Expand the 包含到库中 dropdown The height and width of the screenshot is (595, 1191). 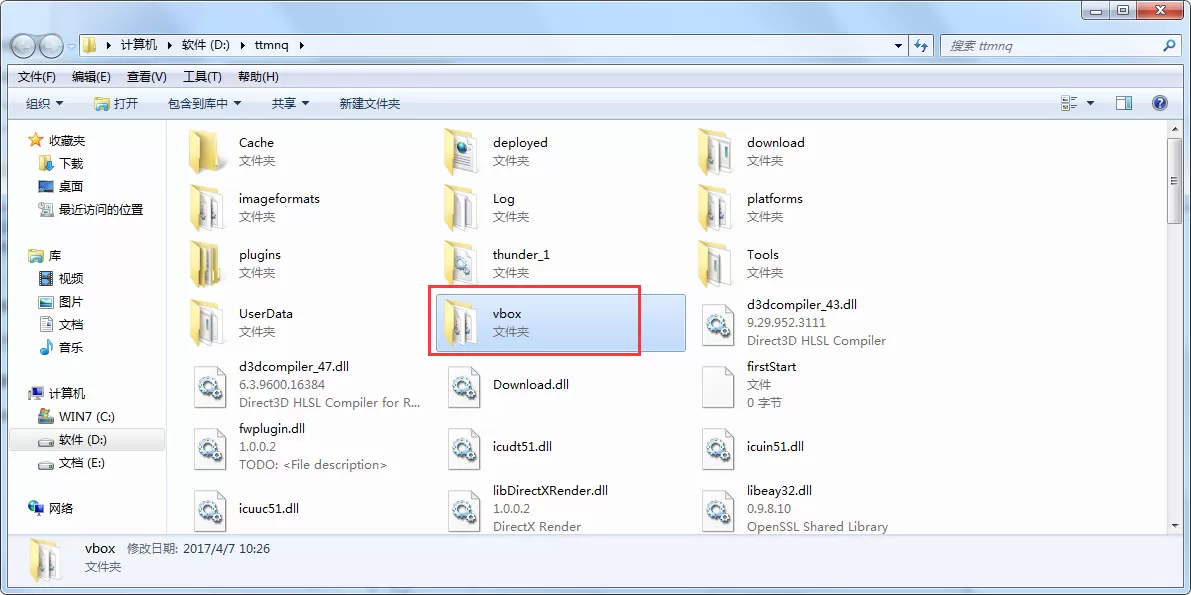[204, 103]
